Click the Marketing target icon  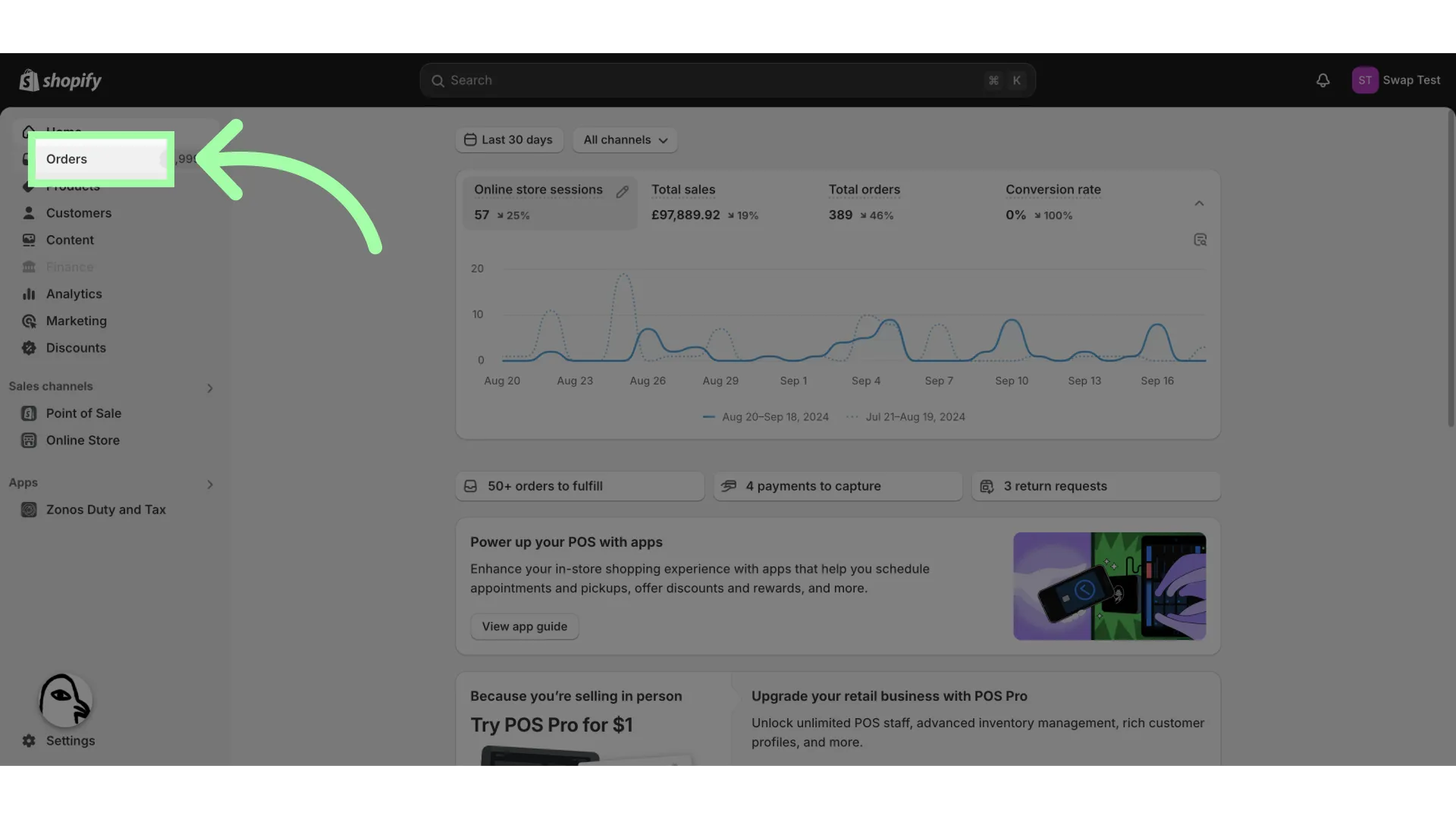(29, 321)
